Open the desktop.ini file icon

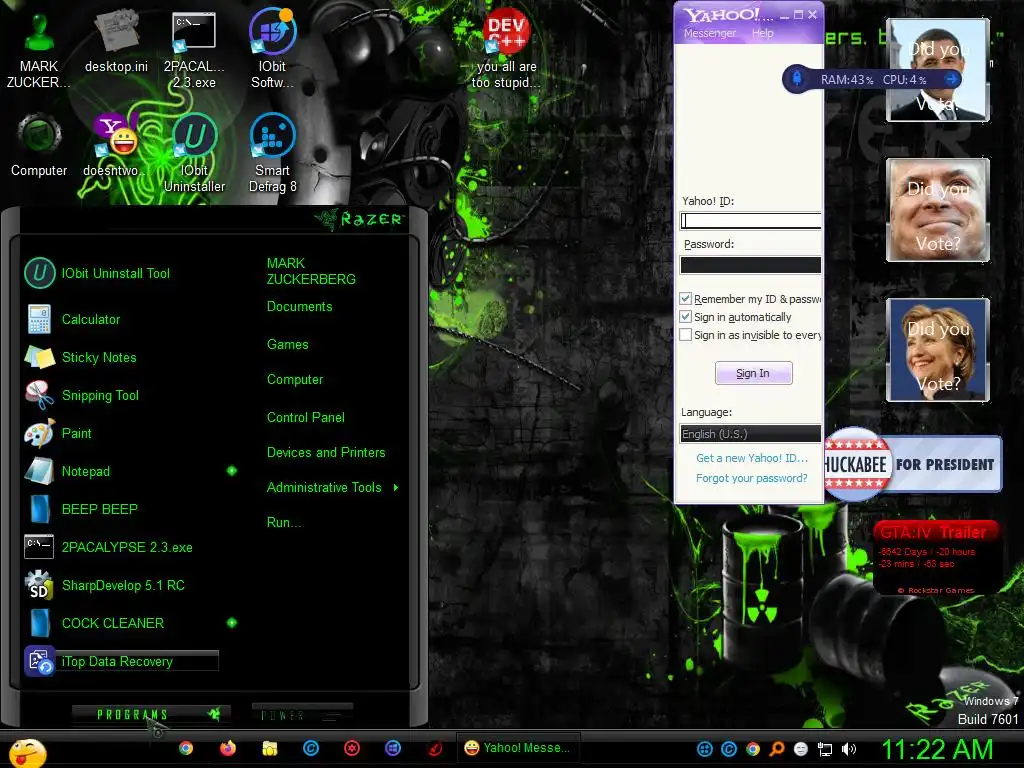click(x=116, y=42)
